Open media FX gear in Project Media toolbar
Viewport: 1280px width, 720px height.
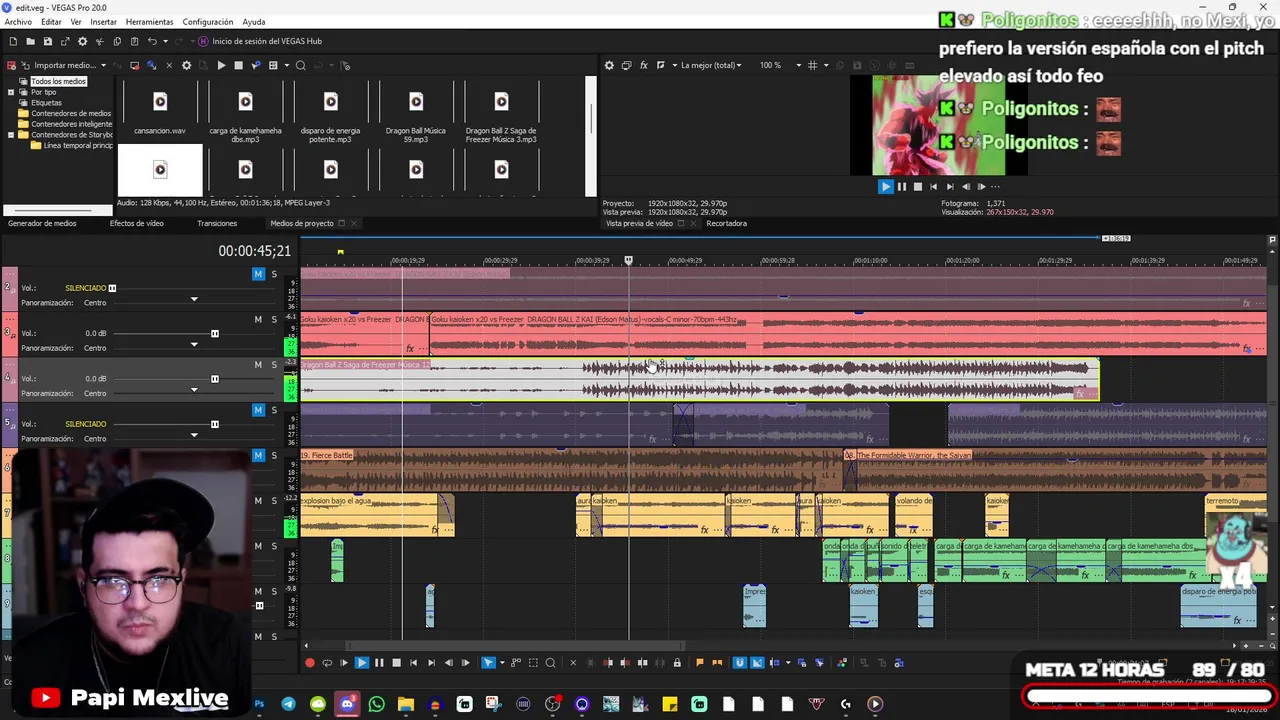point(186,65)
